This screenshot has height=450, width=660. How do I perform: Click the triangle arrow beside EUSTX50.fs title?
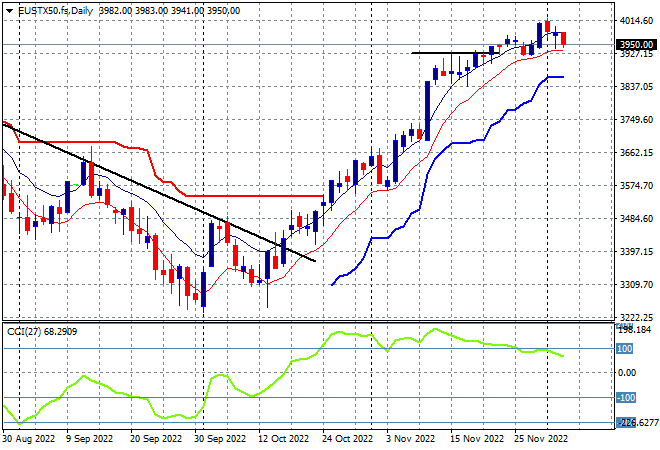coord(9,11)
